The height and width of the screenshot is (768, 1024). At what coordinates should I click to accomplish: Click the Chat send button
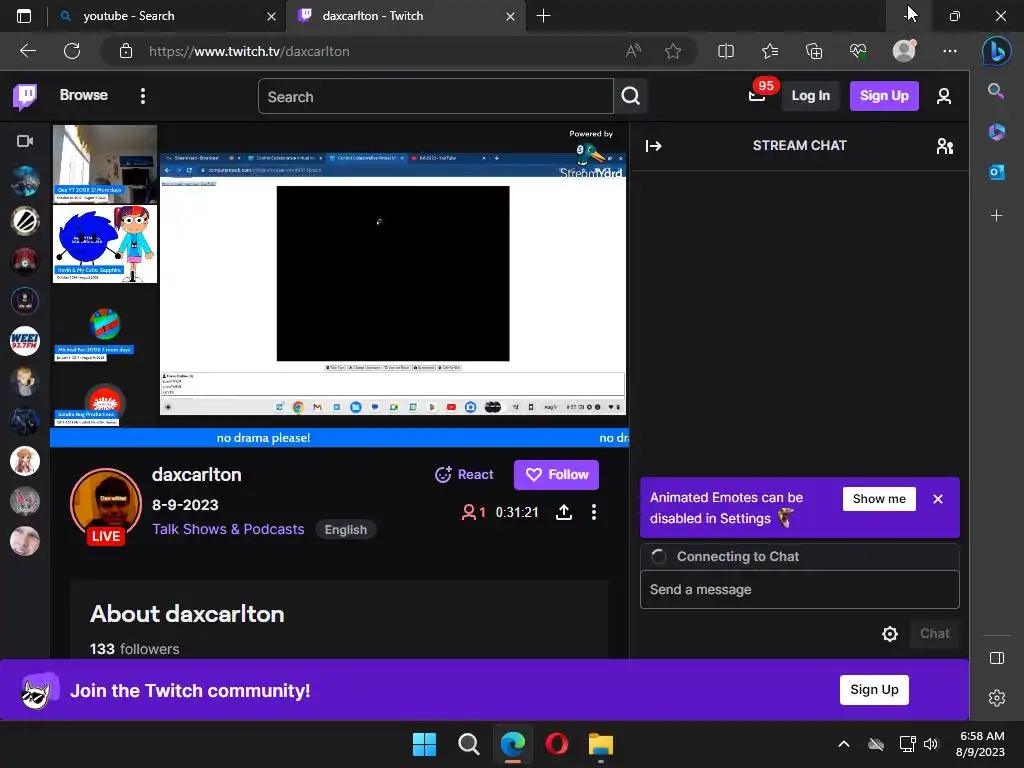point(935,634)
